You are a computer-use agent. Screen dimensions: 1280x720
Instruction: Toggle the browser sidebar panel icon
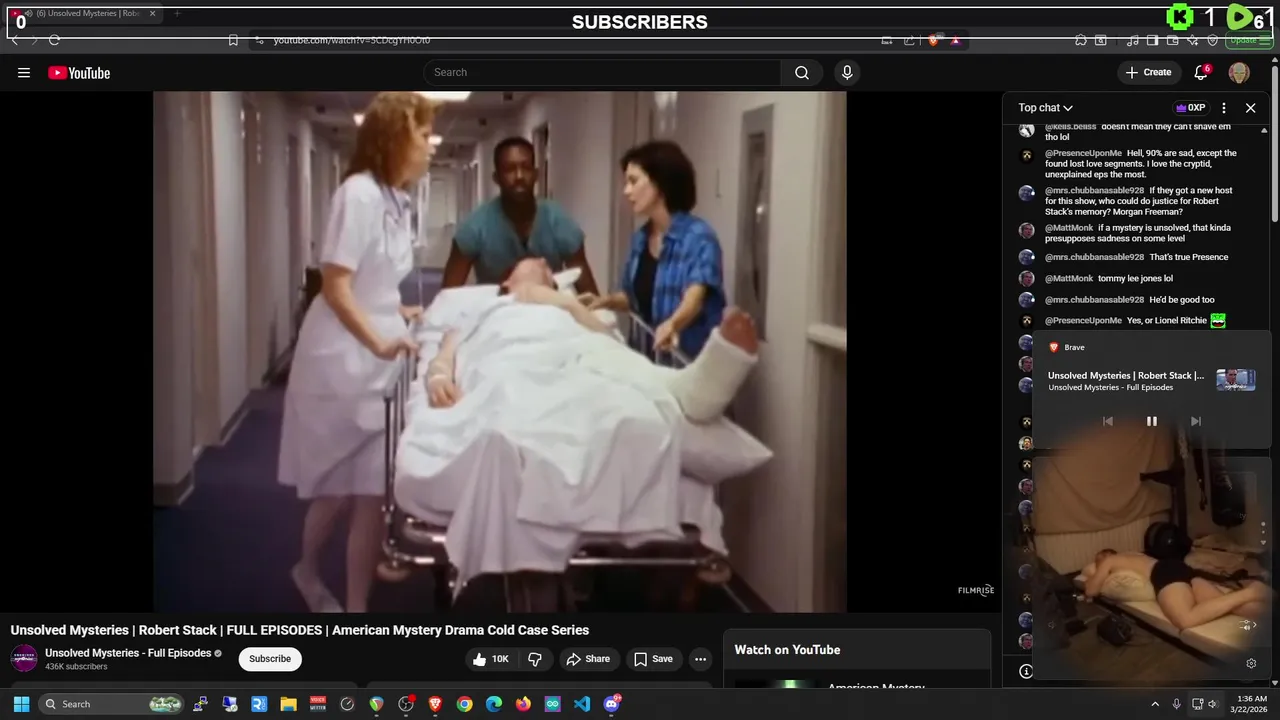1153,40
